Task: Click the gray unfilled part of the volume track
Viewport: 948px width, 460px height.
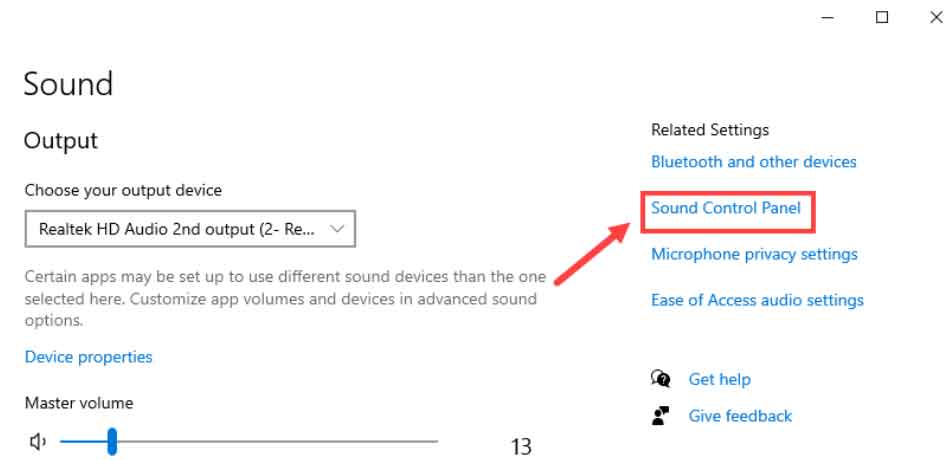Action: (277, 442)
